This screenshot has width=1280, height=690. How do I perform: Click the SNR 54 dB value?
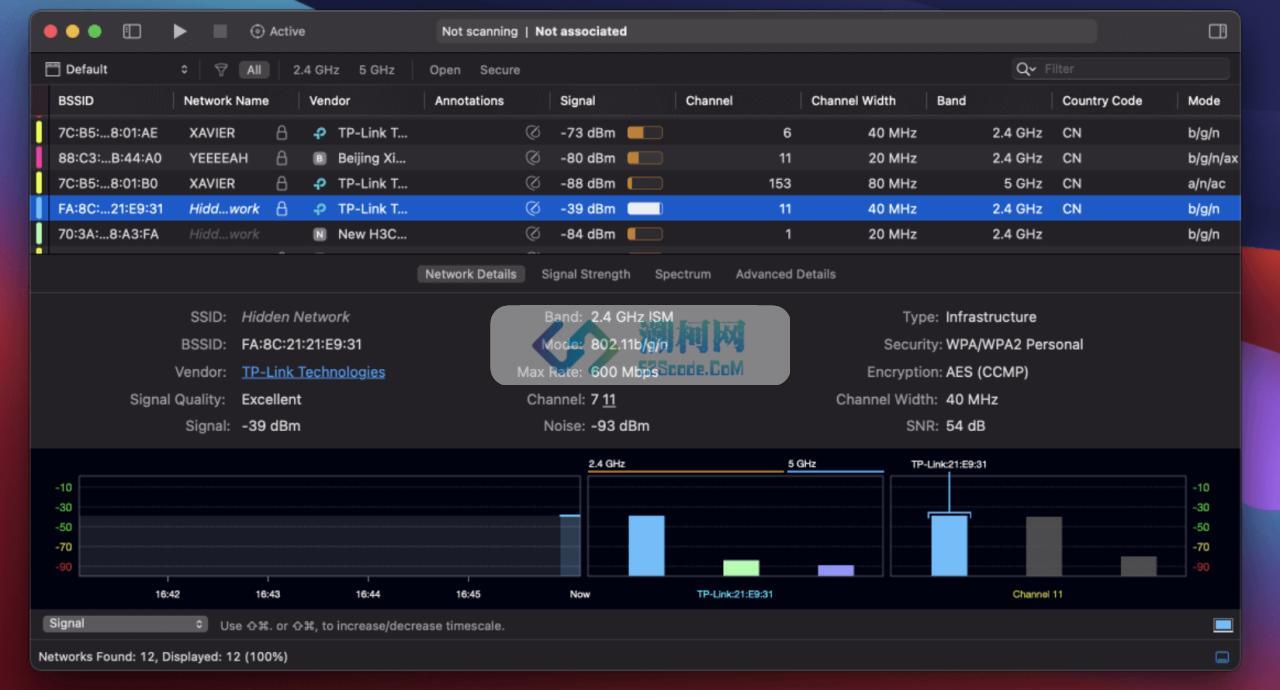pos(966,426)
